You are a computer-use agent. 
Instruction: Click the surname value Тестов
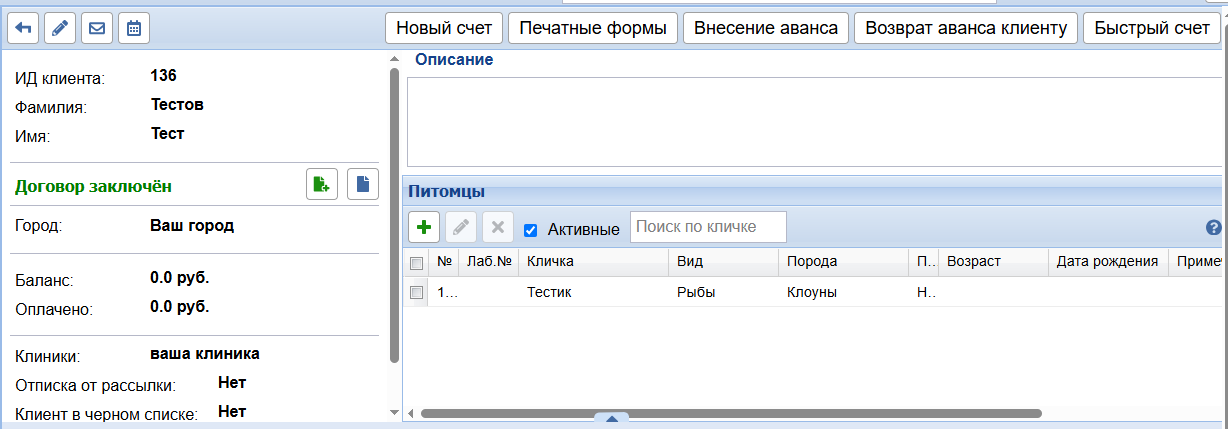click(177, 104)
